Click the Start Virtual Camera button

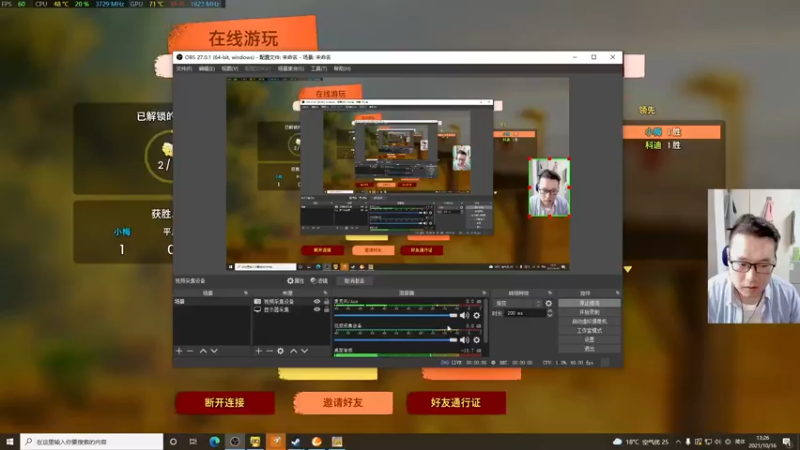pyautogui.click(x=589, y=321)
